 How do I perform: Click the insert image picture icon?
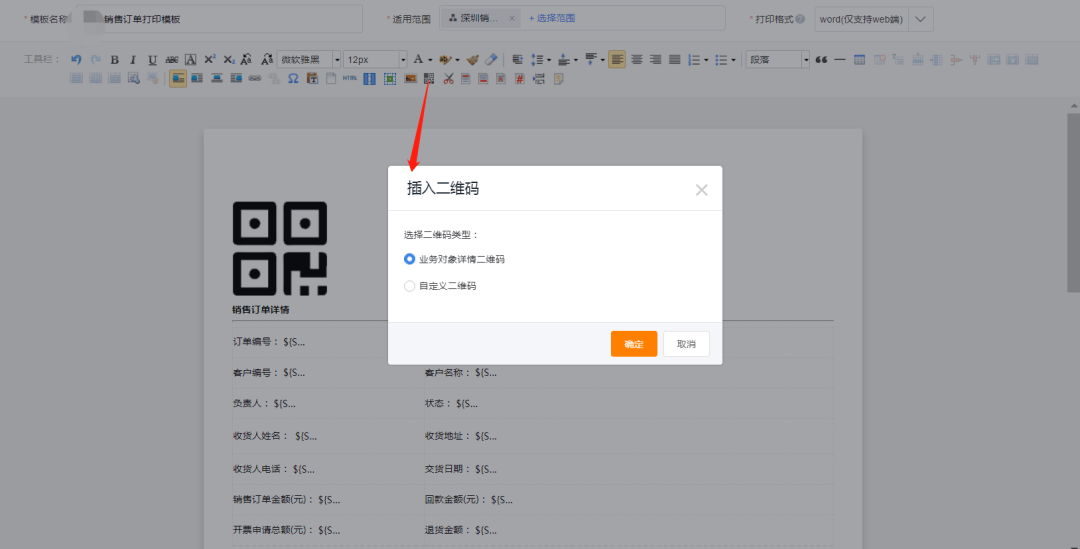coord(410,79)
